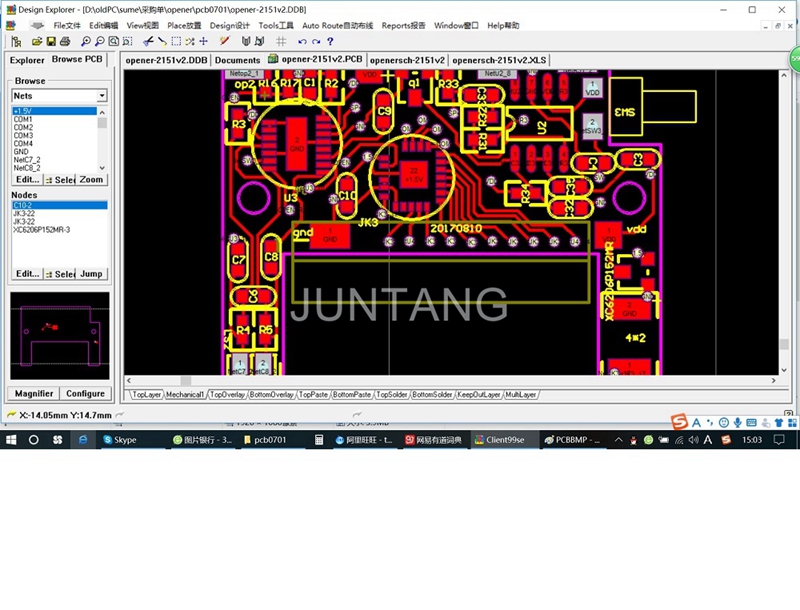Select the Mechanical1 layer tab

pos(185,395)
